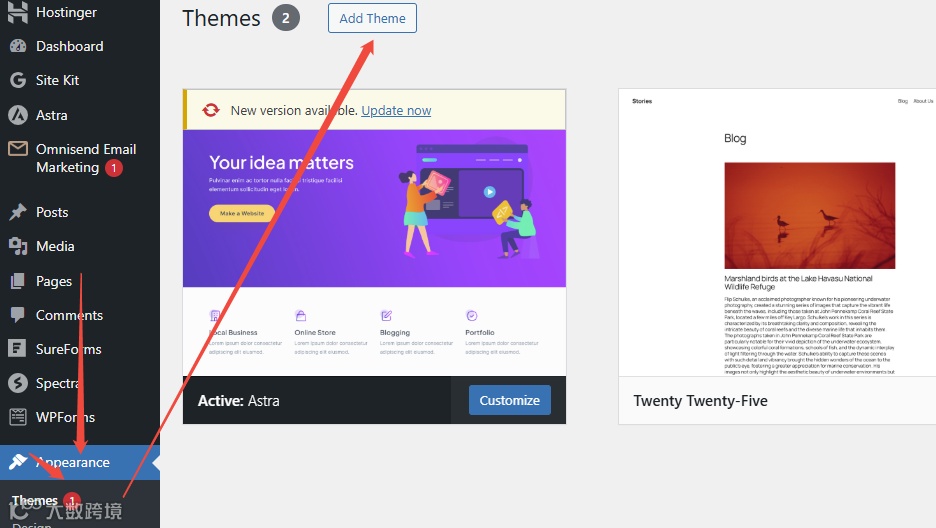Click the Active: Astra label
This screenshot has width=936, height=528.
tap(238, 401)
